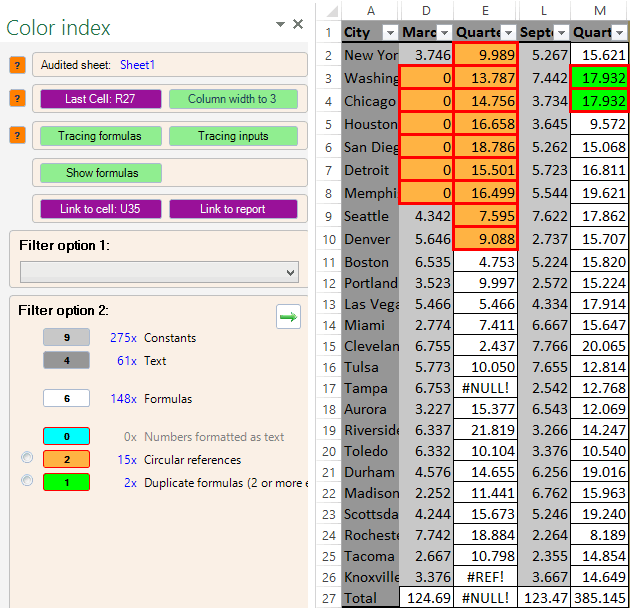Select column A header
Image resolution: width=630 pixels, height=608 pixels.
click(x=370, y=10)
